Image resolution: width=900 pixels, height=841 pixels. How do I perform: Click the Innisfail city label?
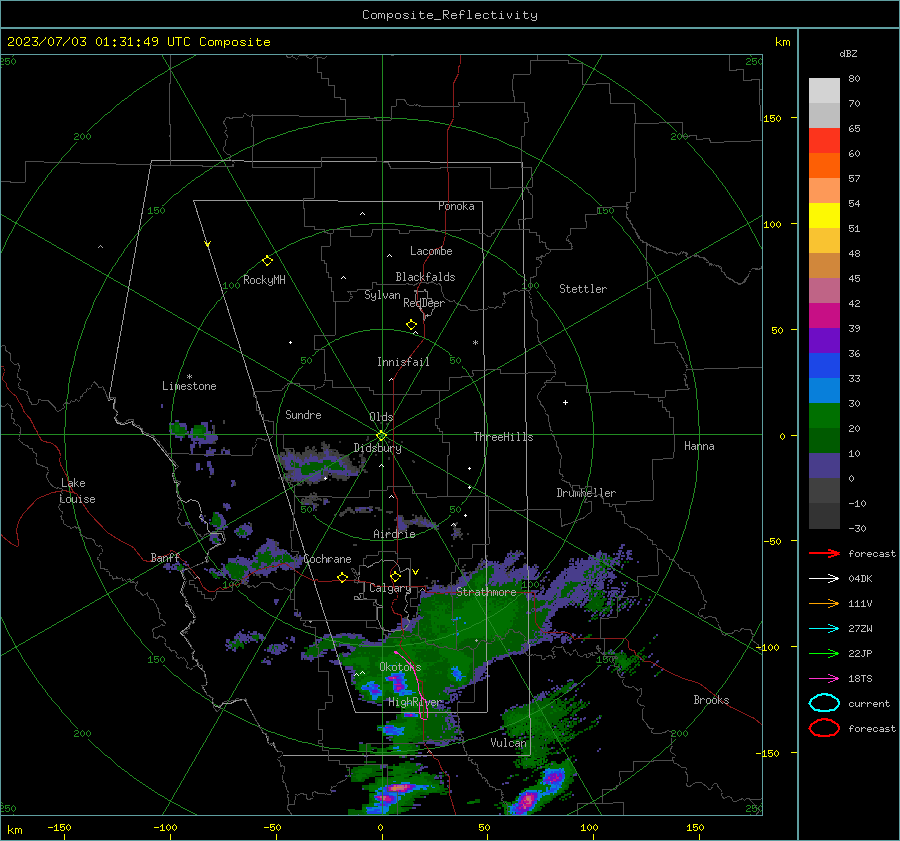403,362
